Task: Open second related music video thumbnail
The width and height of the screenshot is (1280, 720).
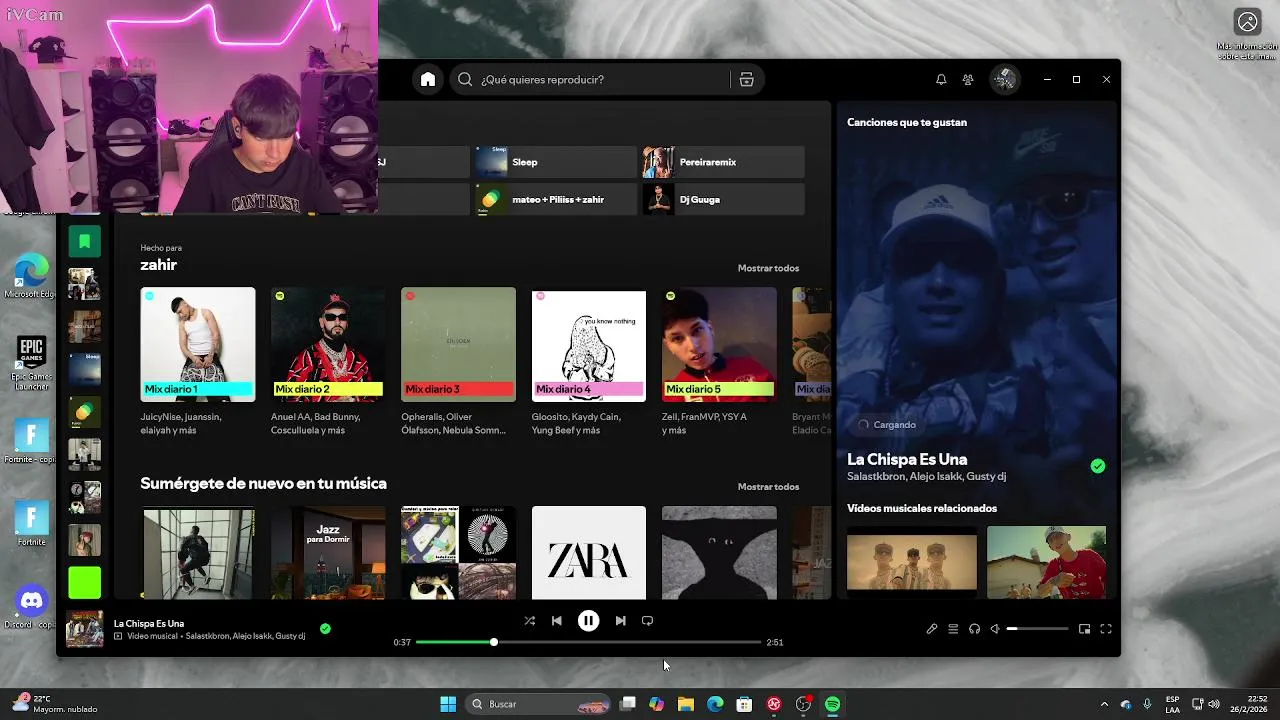Action: pyautogui.click(x=1046, y=563)
